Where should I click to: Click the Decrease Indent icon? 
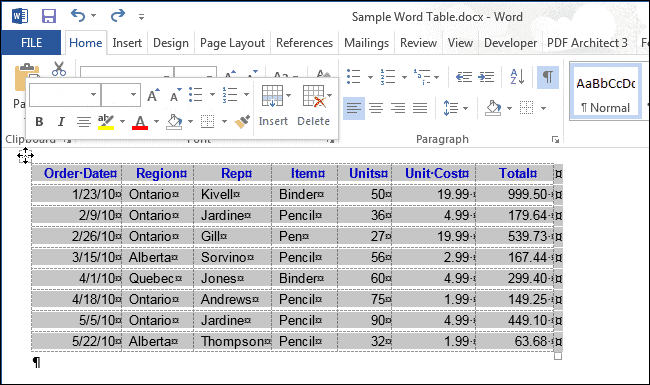pyautogui.click(x=464, y=77)
